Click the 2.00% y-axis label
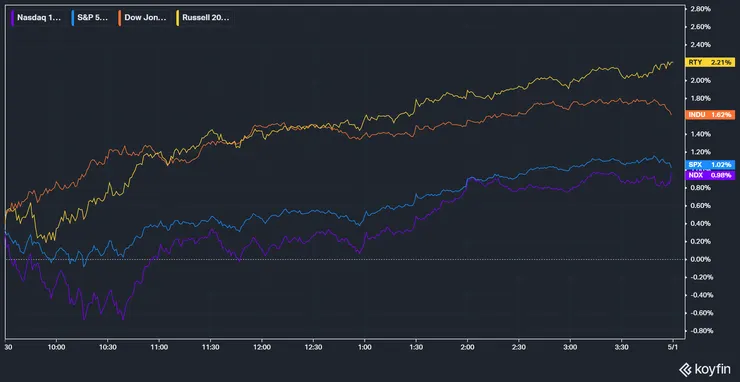 pos(702,80)
